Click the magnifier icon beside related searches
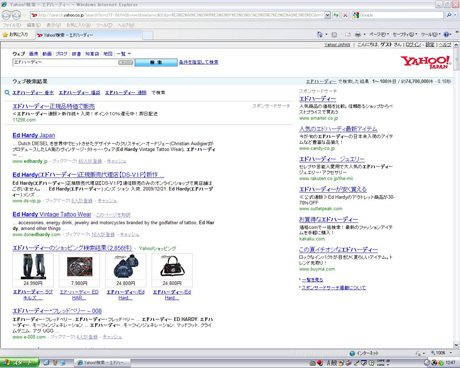Screen dimensions: 460x368 click(x=7, y=92)
